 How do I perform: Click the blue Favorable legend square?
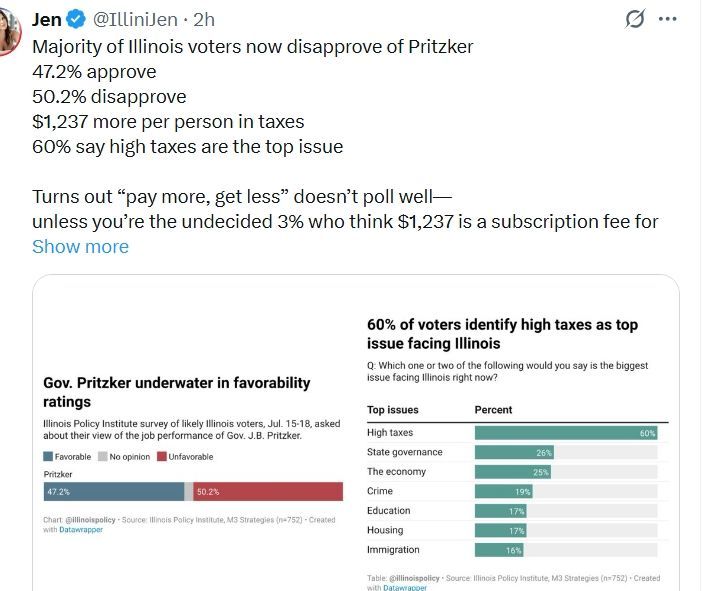pyautogui.click(x=48, y=456)
